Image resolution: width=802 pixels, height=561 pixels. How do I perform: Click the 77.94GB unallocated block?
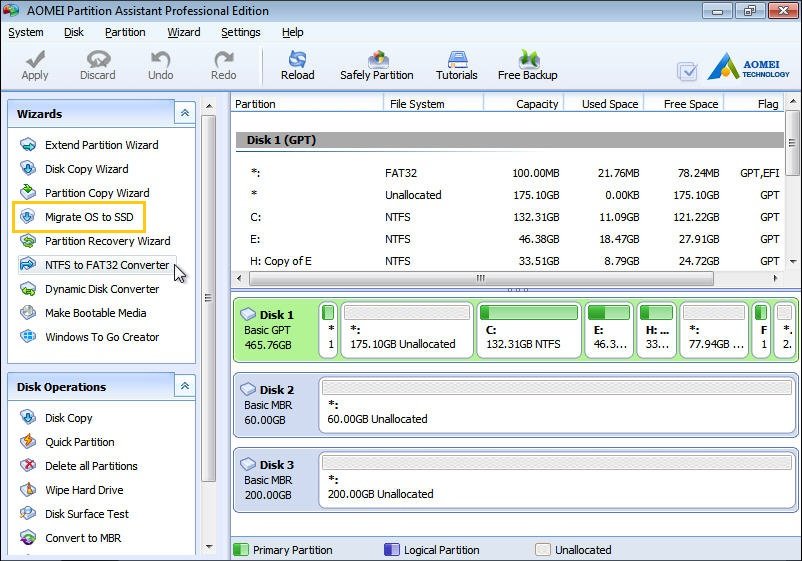tap(714, 330)
